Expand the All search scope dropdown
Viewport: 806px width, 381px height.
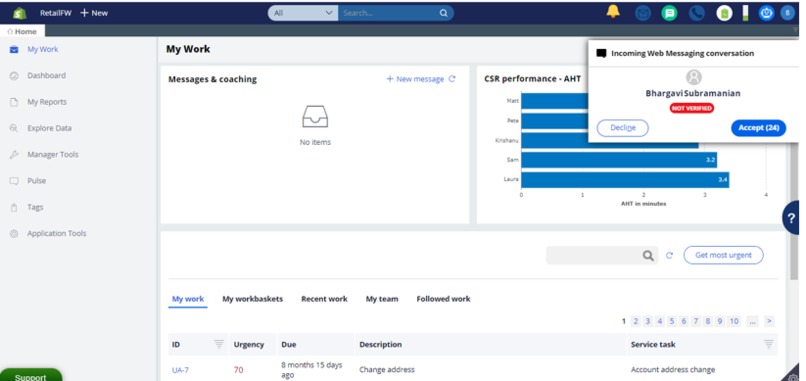303,13
